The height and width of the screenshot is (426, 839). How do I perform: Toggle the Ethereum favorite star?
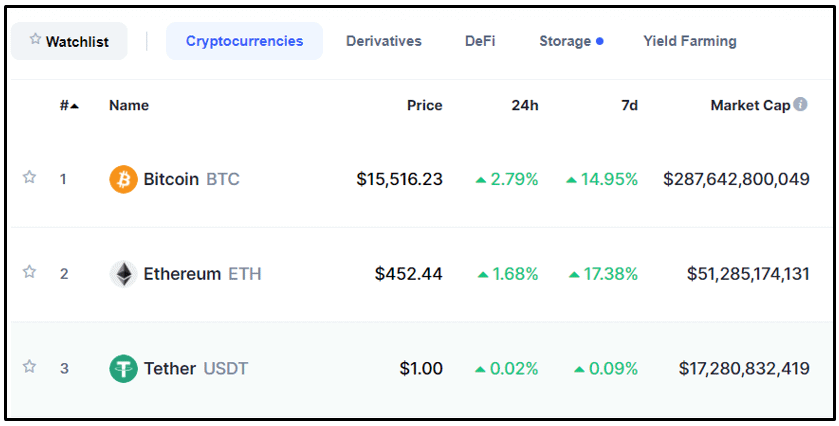click(29, 272)
